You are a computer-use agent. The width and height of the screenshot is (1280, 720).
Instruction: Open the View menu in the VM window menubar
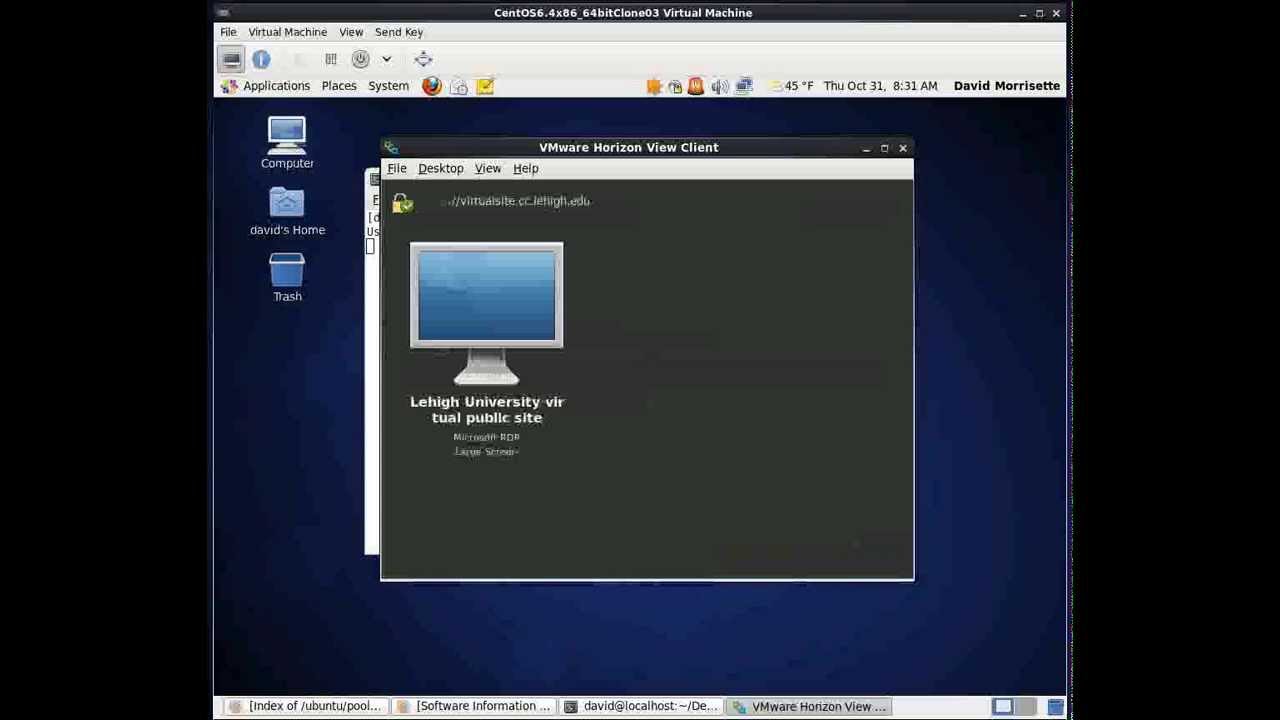click(350, 32)
